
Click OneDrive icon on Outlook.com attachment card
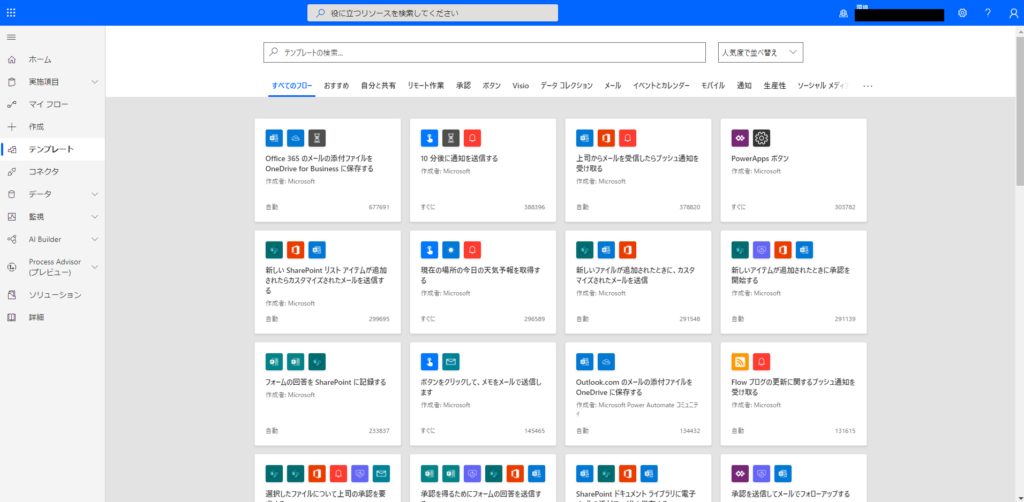[606, 362]
